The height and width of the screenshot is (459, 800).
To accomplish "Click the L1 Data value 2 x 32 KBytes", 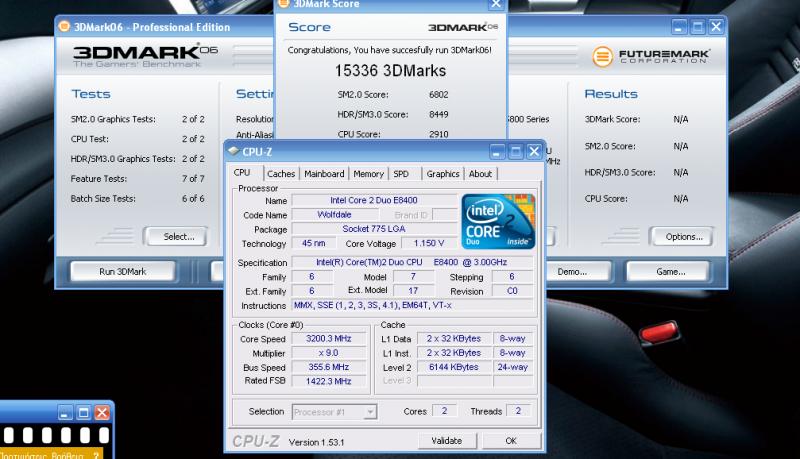I will (x=454, y=339).
